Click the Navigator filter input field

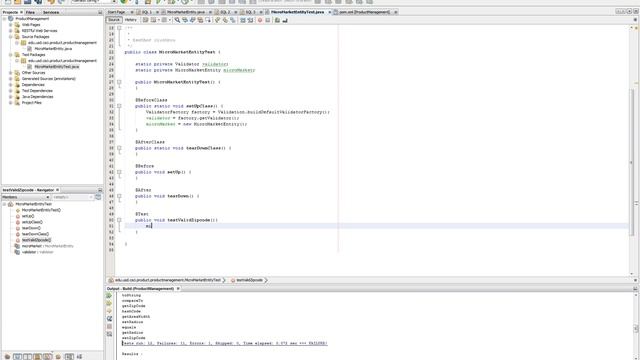(73, 197)
